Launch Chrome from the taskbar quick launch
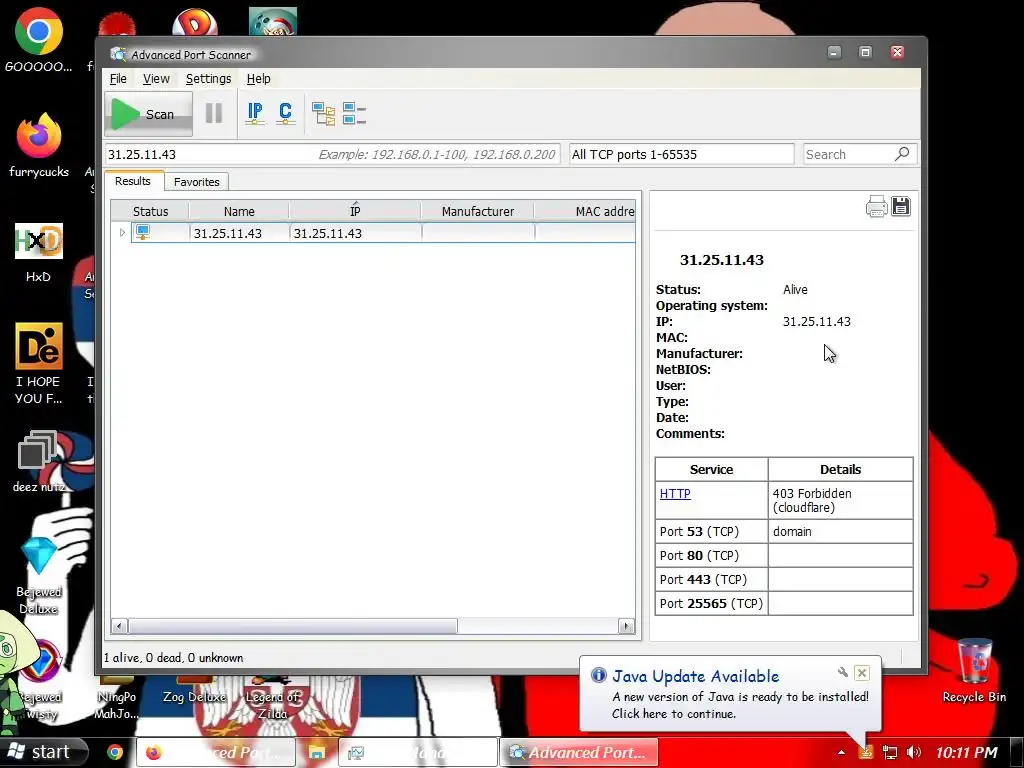 115,752
